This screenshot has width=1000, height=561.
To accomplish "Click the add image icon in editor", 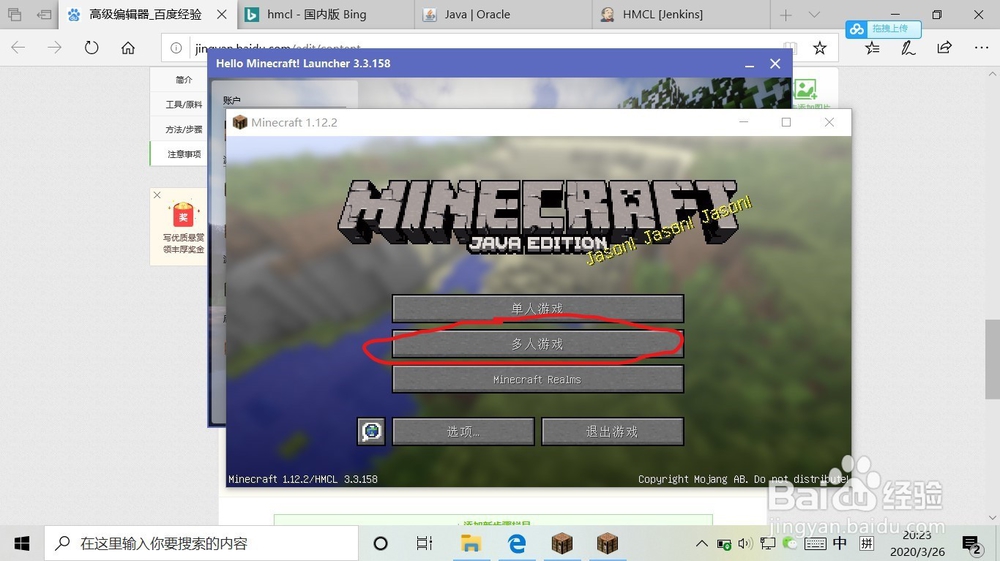I will click(805, 89).
